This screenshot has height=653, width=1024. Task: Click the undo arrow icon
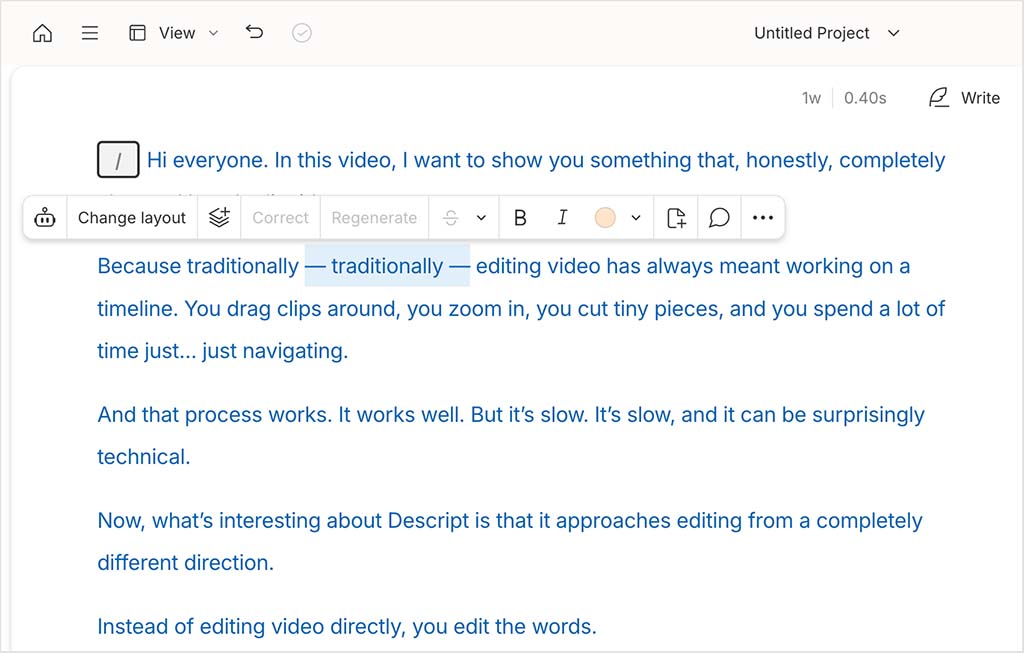coord(254,32)
